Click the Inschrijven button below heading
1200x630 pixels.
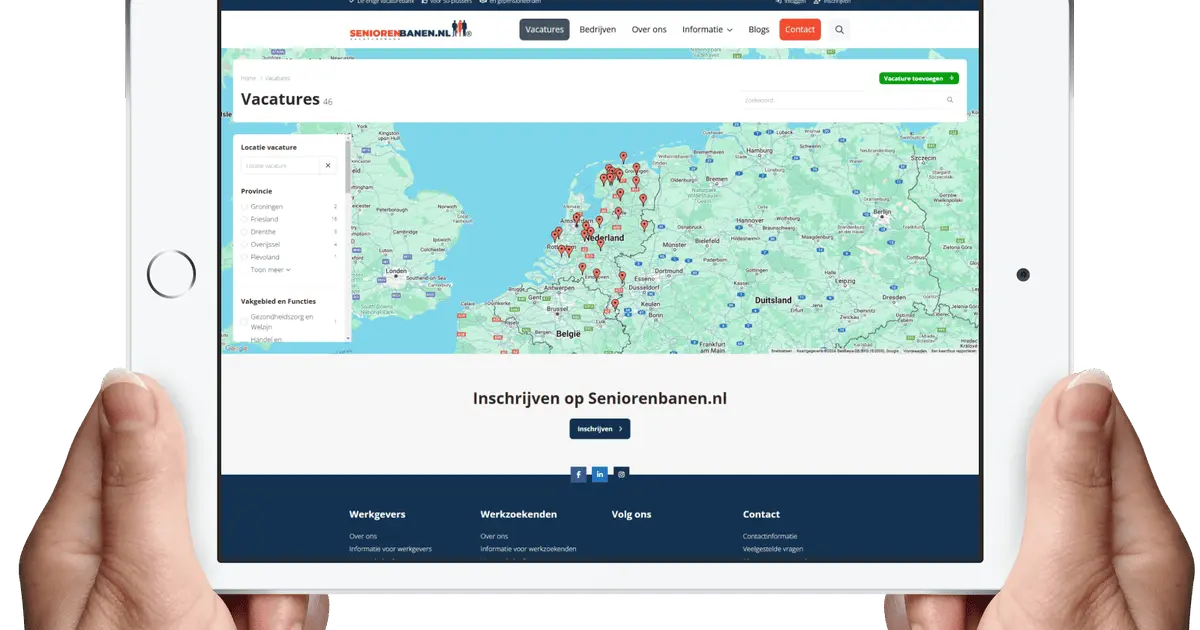pyautogui.click(x=600, y=429)
